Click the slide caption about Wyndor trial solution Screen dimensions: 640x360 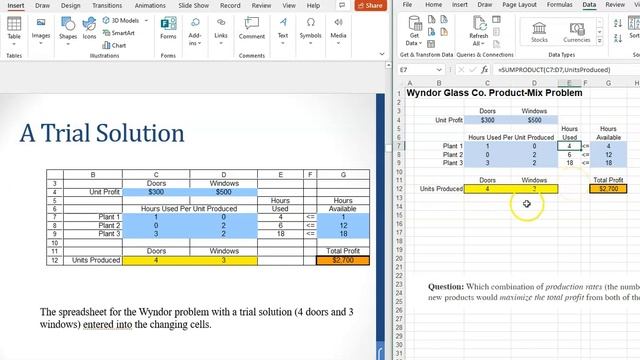click(197, 318)
